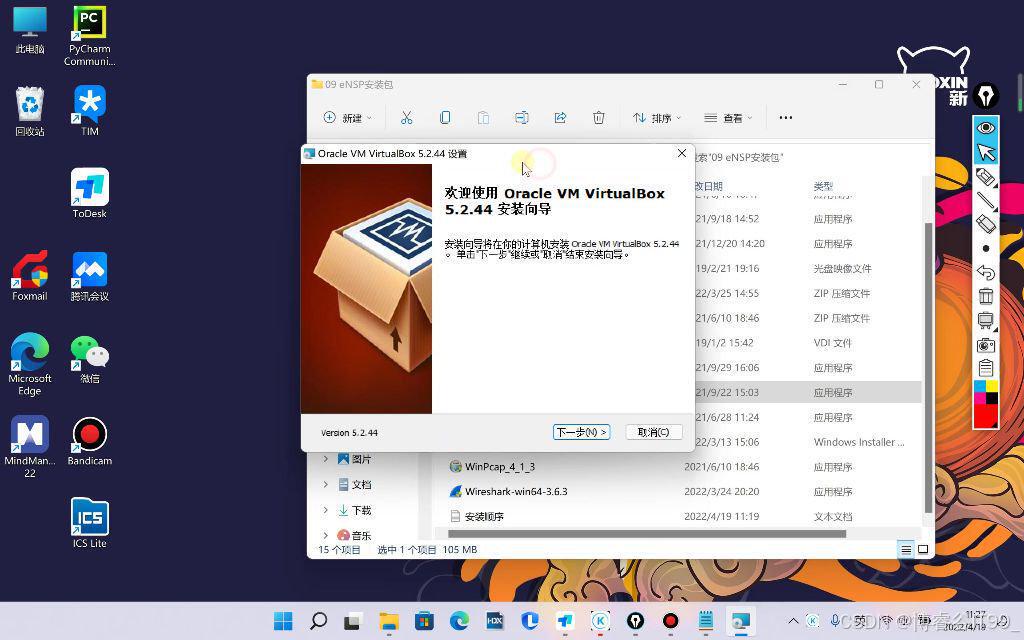
Task: Switch Explorer to details view icon
Action: [906, 549]
